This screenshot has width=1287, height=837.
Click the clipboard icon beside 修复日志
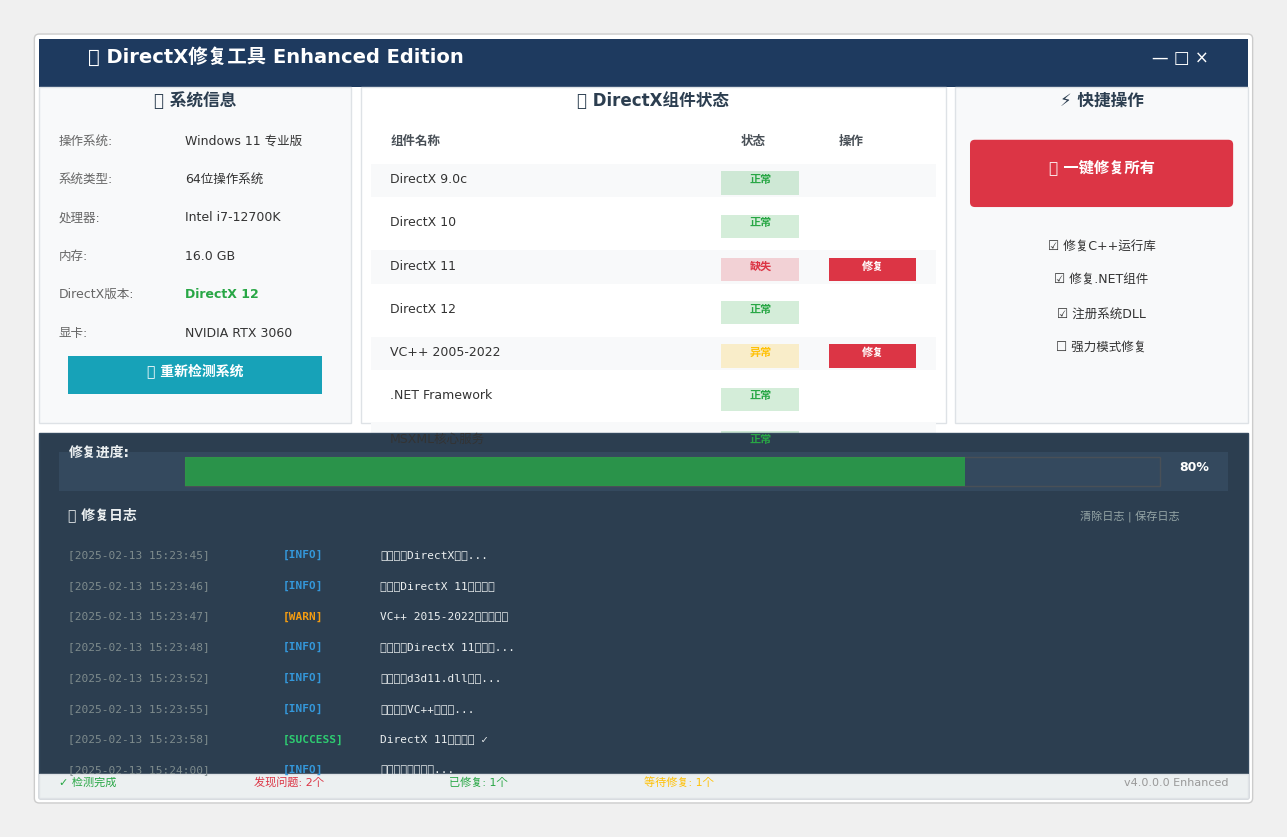point(72,516)
